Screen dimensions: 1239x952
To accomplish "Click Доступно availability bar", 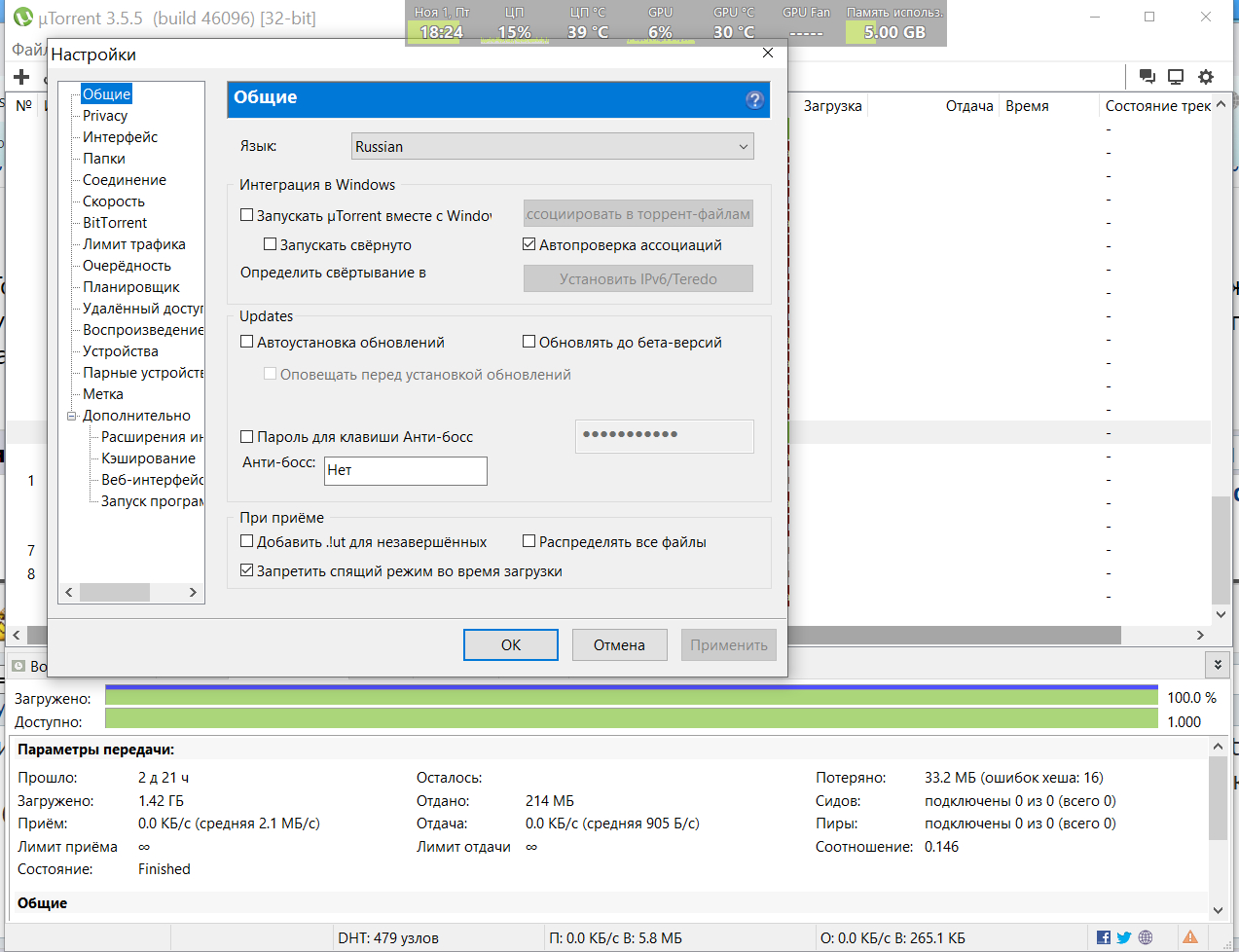I will 632,720.
